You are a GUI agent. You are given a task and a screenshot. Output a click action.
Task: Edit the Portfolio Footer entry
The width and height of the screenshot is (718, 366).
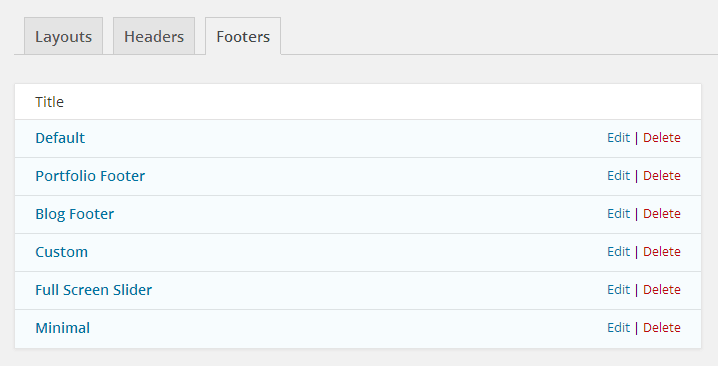click(x=618, y=175)
